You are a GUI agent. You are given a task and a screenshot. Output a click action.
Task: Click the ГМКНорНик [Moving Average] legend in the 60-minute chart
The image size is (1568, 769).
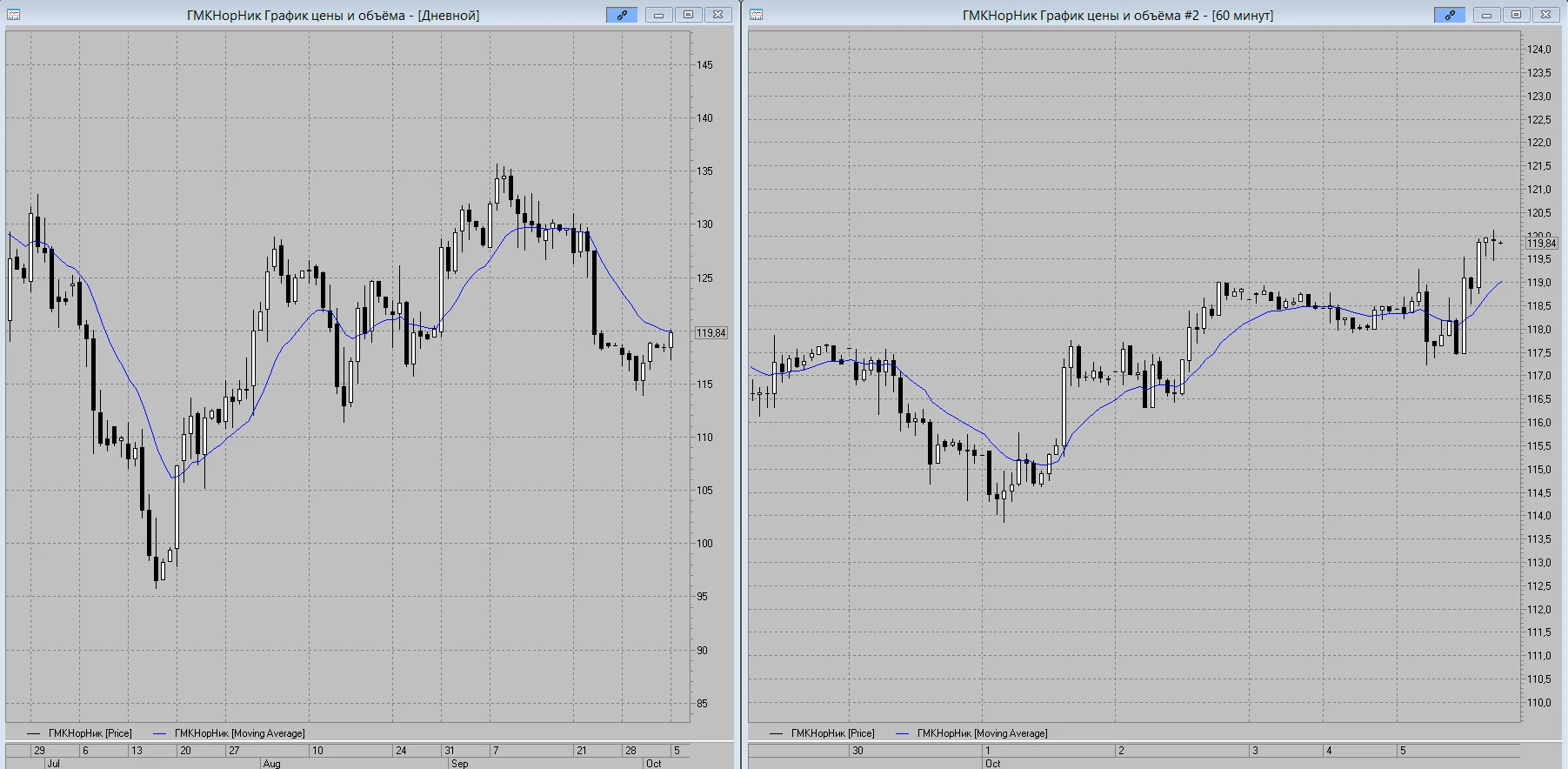pyautogui.click(x=972, y=733)
